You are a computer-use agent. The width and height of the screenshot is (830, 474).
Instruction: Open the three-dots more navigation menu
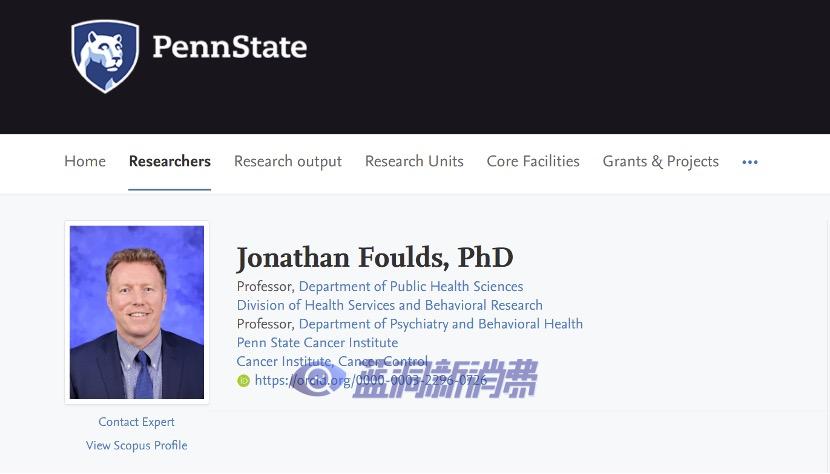[750, 162]
